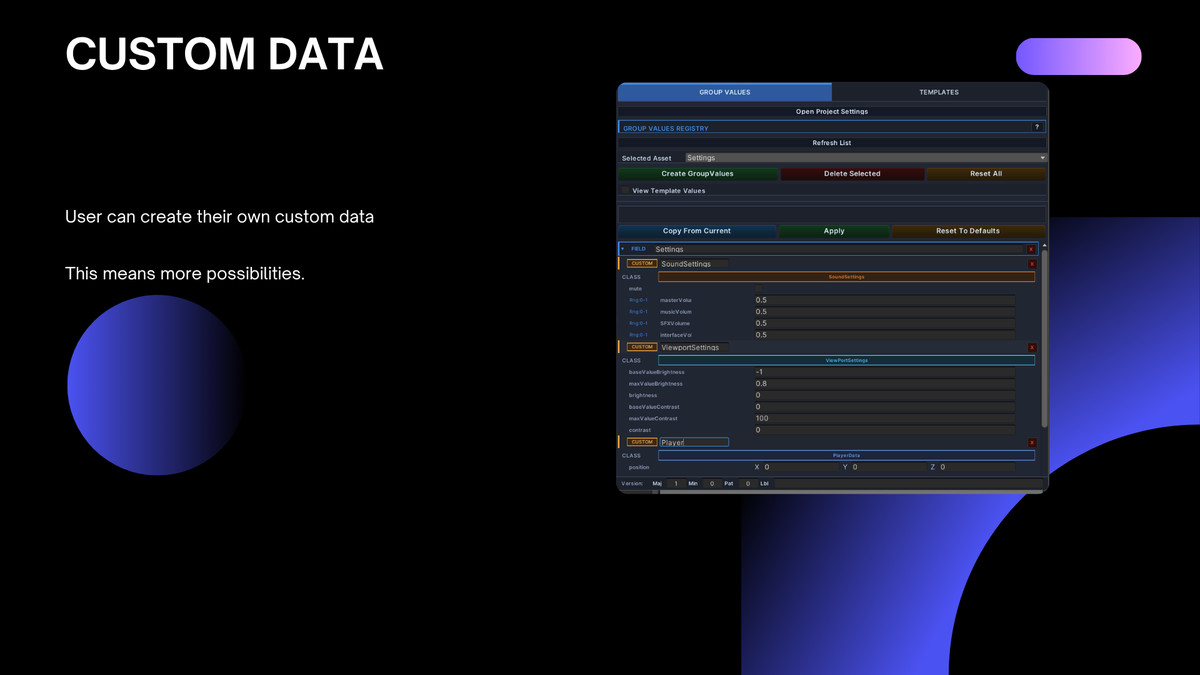
Task: Click the version Min field
Action: [713, 483]
